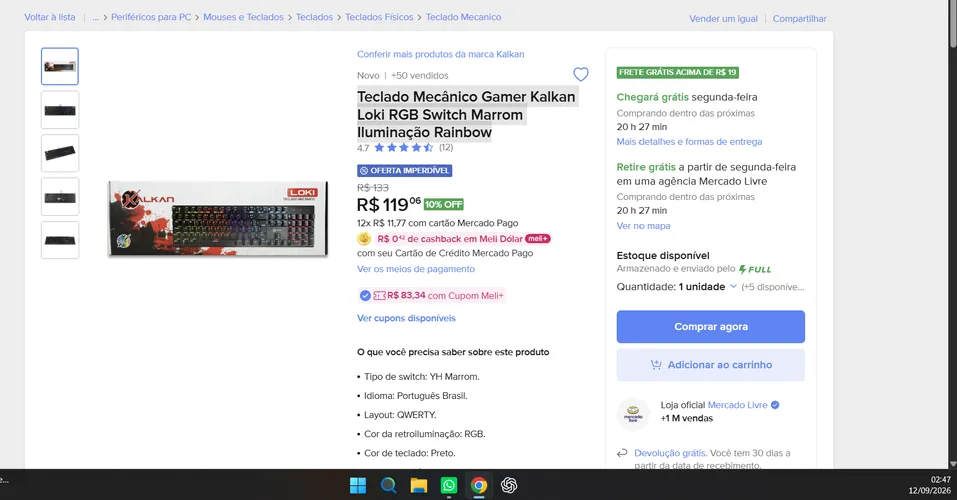This screenshot has width=957, height=500.
Task: Click the text 'Idioma: Português Brasil.'
Action: click(416, 396)
